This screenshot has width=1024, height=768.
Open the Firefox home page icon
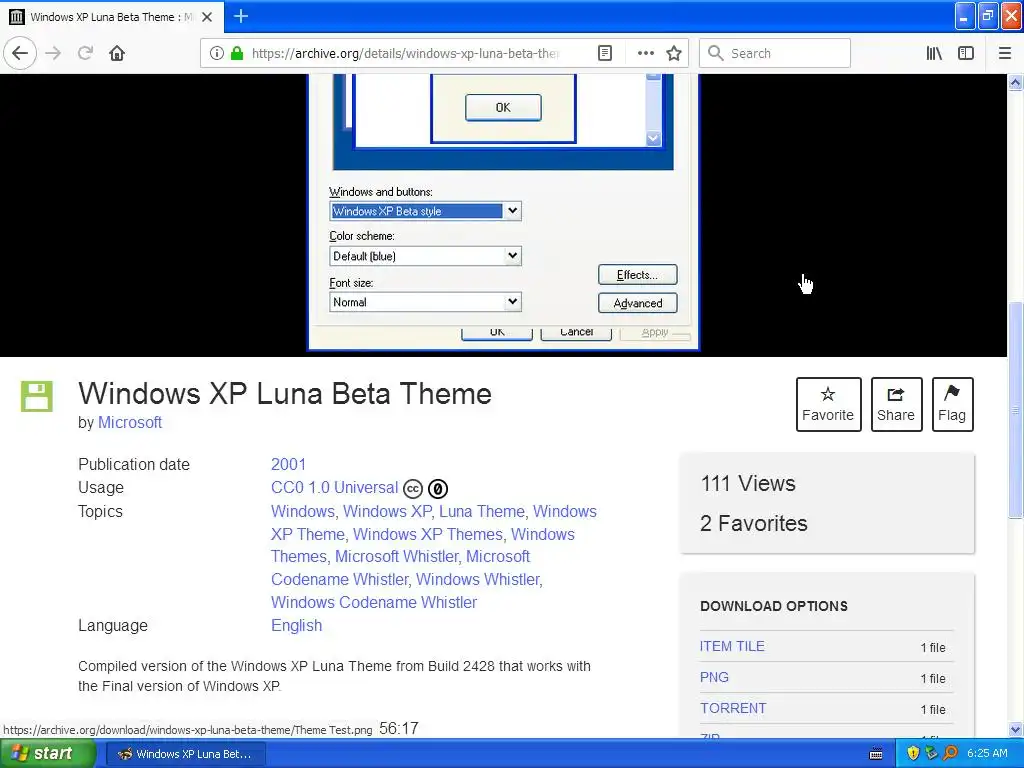click(x=117, y=53)
